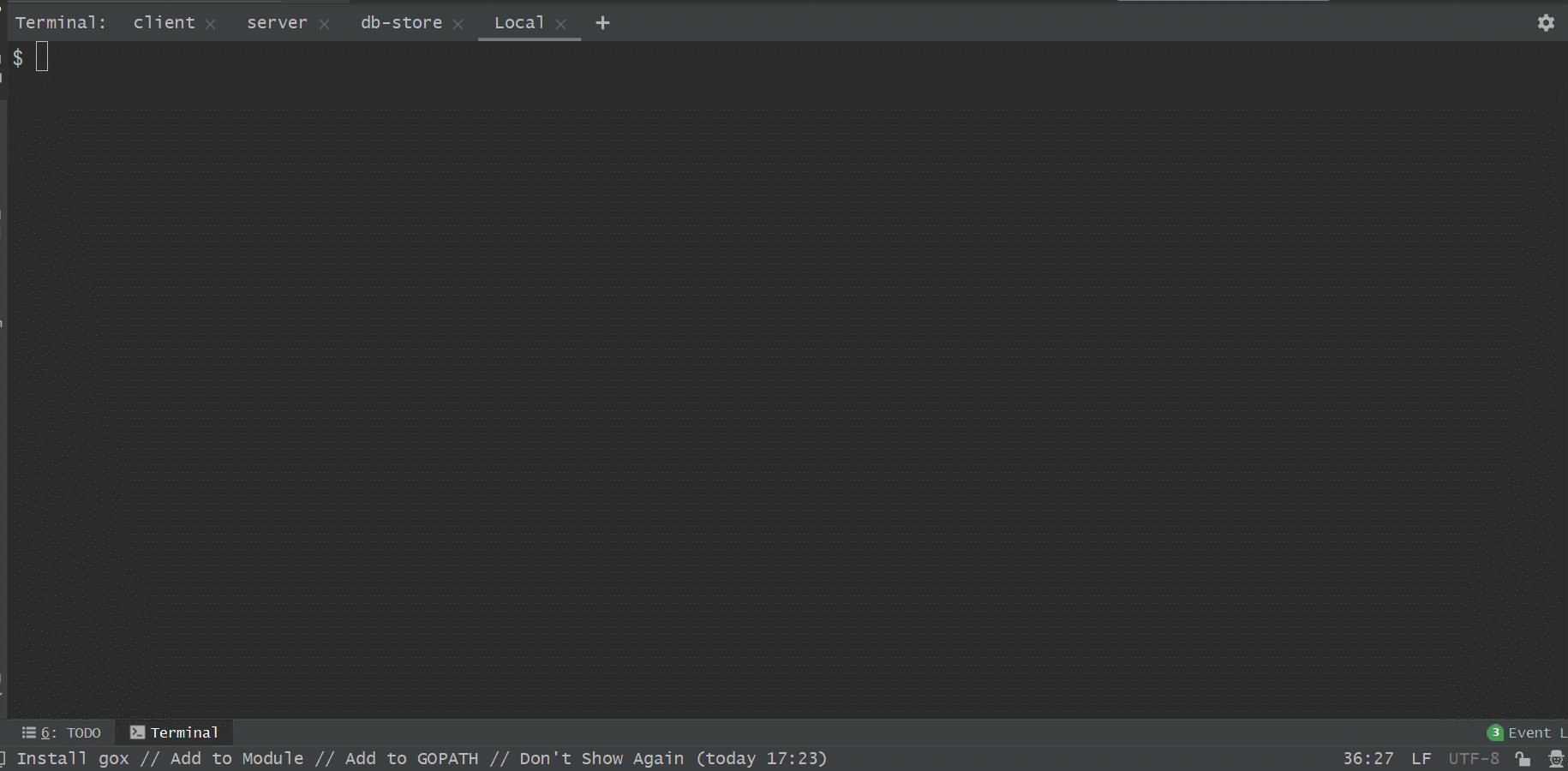Open the LF line separator selector

1421,758
